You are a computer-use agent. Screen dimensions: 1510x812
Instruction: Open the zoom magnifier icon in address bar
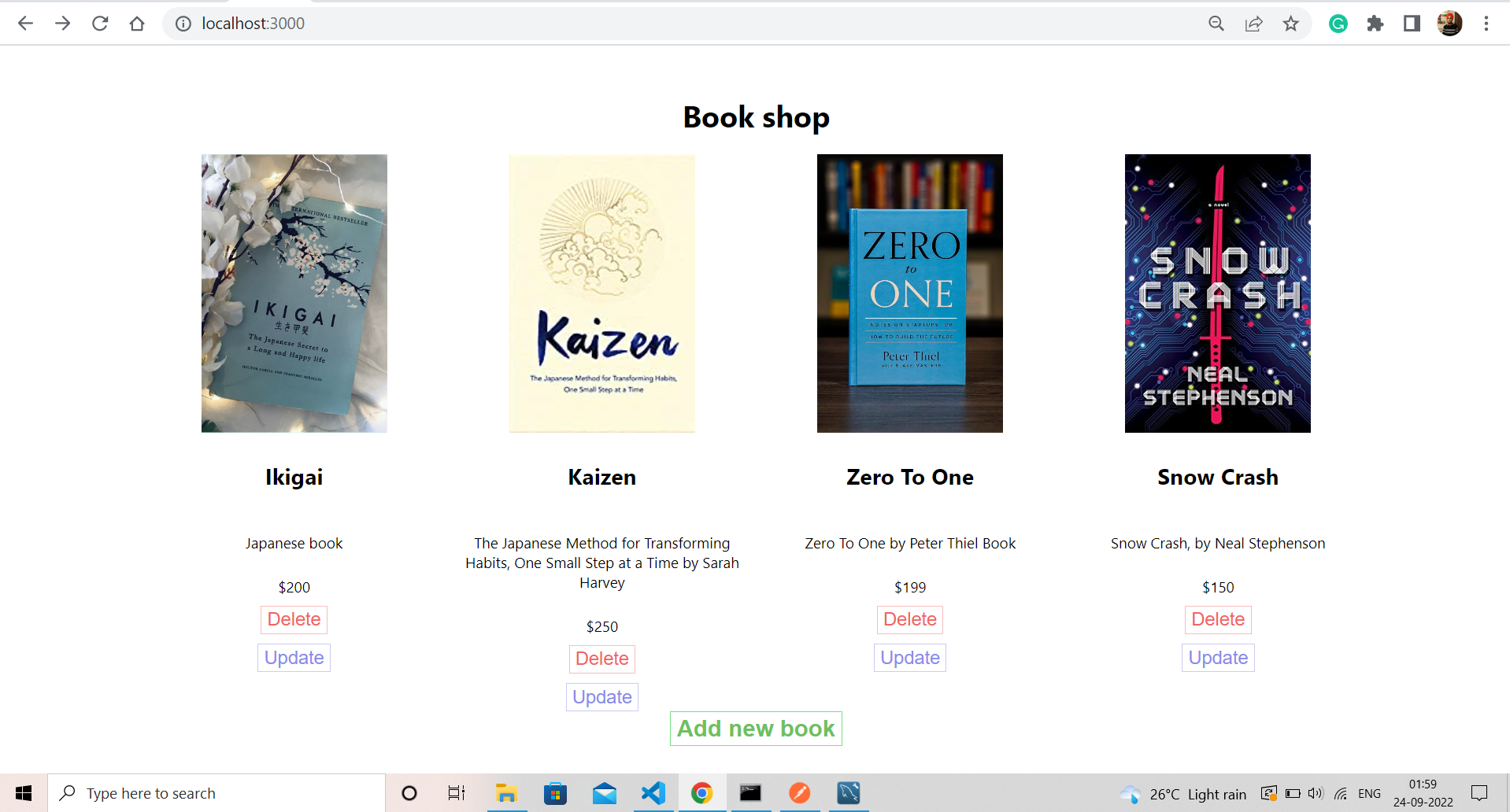(x=1216, y=24)
